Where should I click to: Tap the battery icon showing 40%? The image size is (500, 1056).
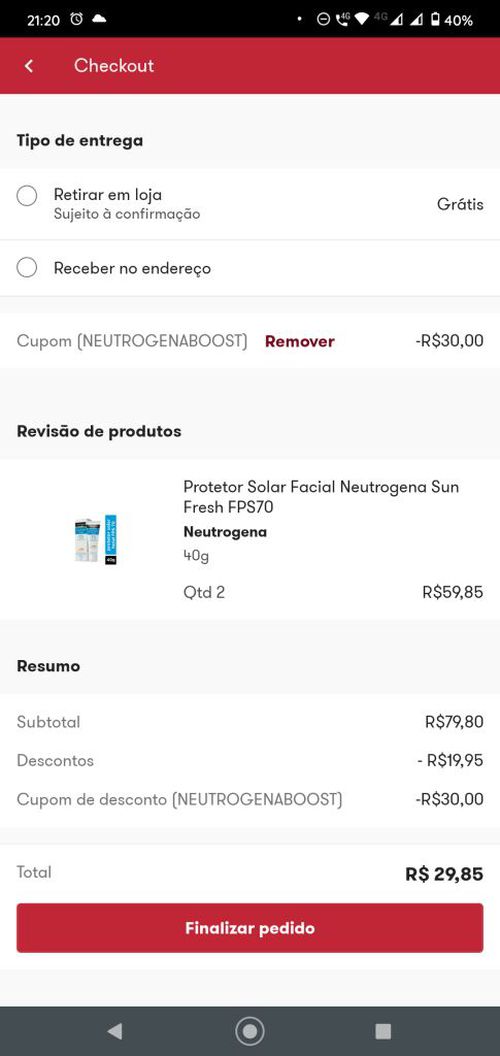point(435,20)
